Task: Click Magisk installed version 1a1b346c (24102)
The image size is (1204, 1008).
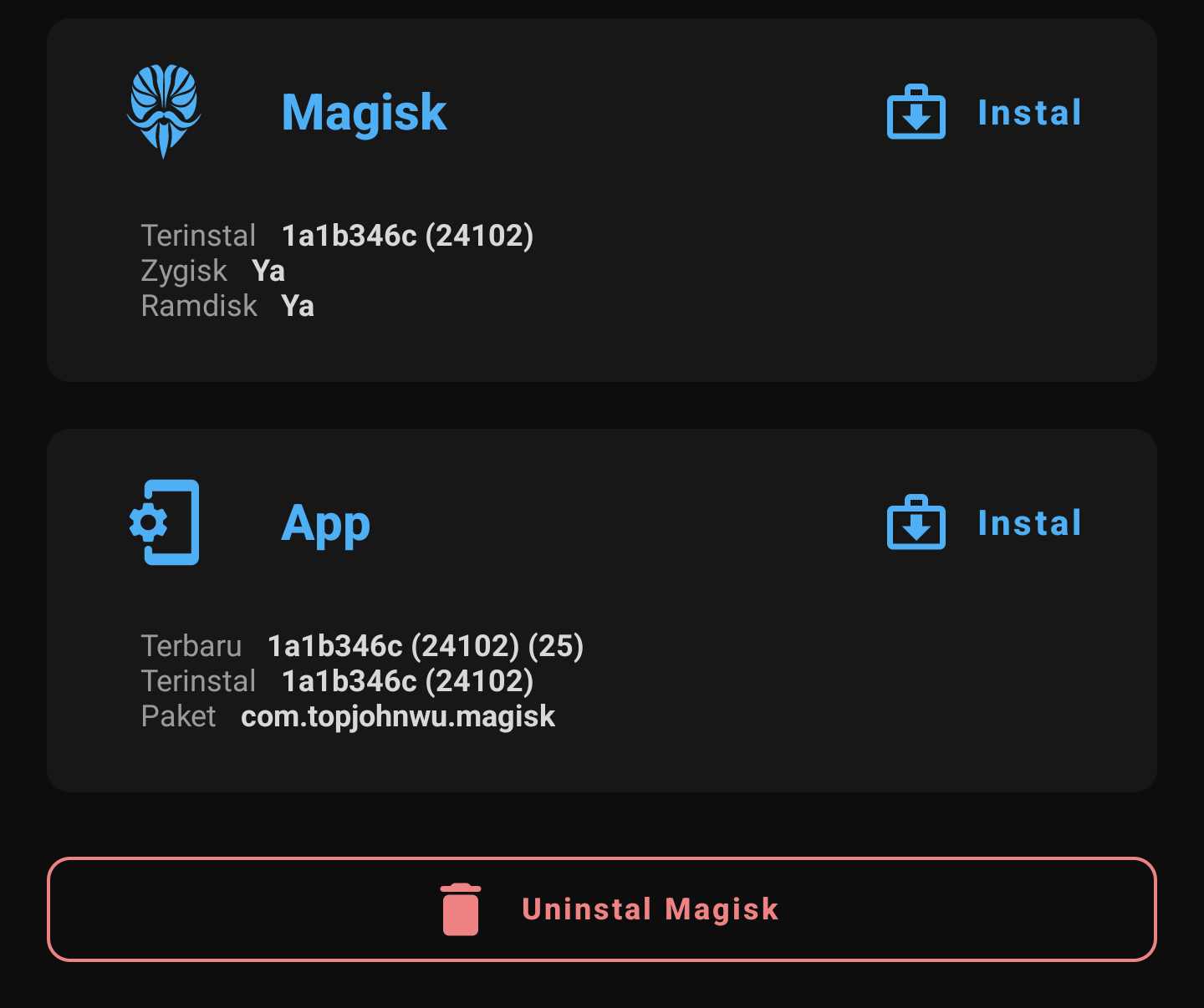Action: tap(407, 236)
